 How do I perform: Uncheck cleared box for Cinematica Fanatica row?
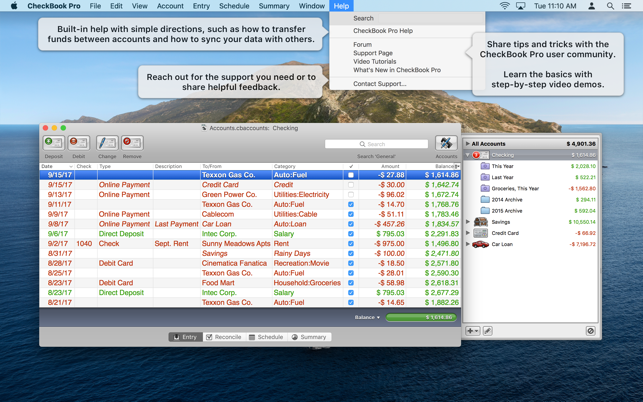point(351,263)
